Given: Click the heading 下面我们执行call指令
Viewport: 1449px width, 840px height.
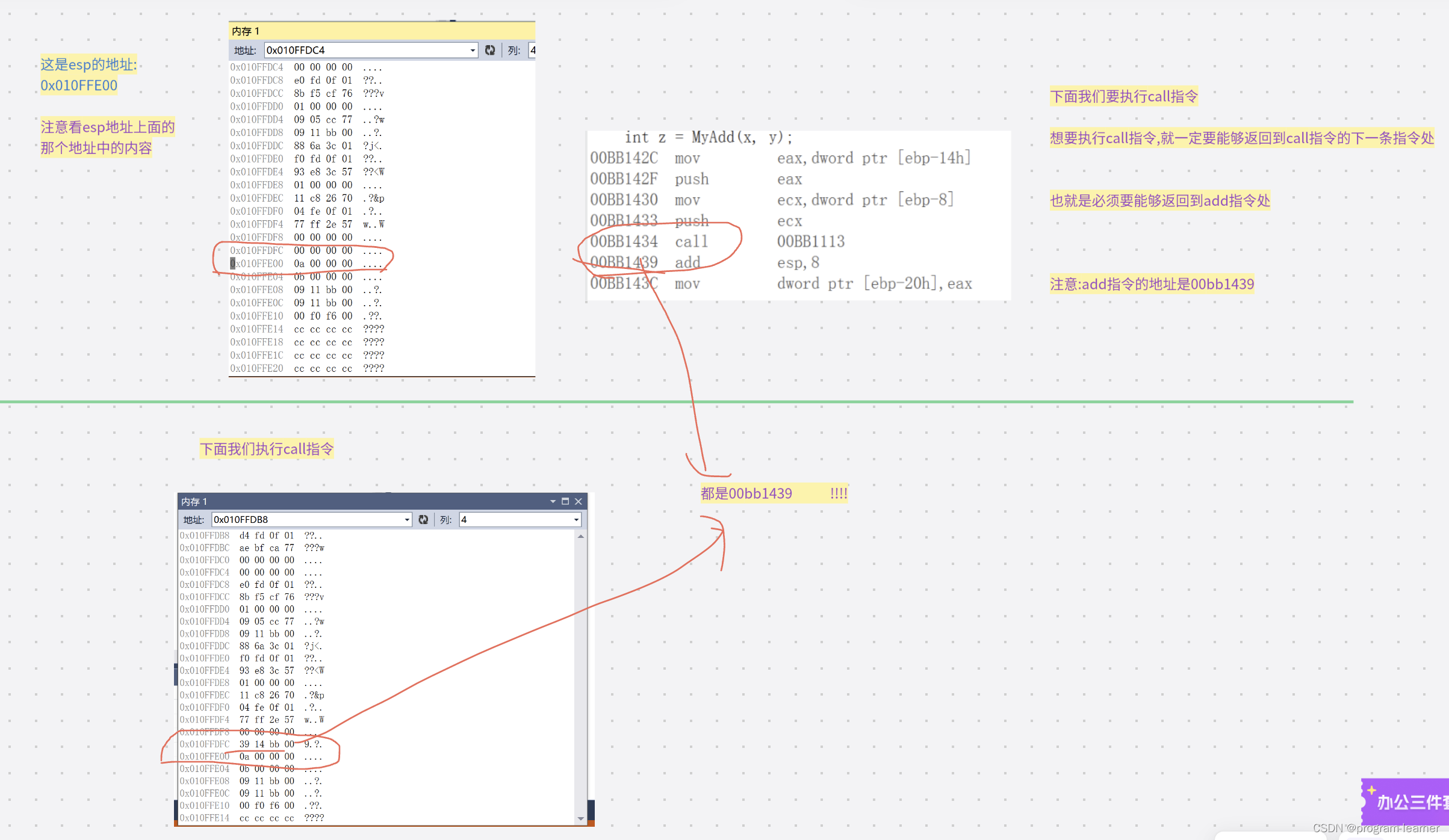Looking at the screenshot, I should [267, 449].
